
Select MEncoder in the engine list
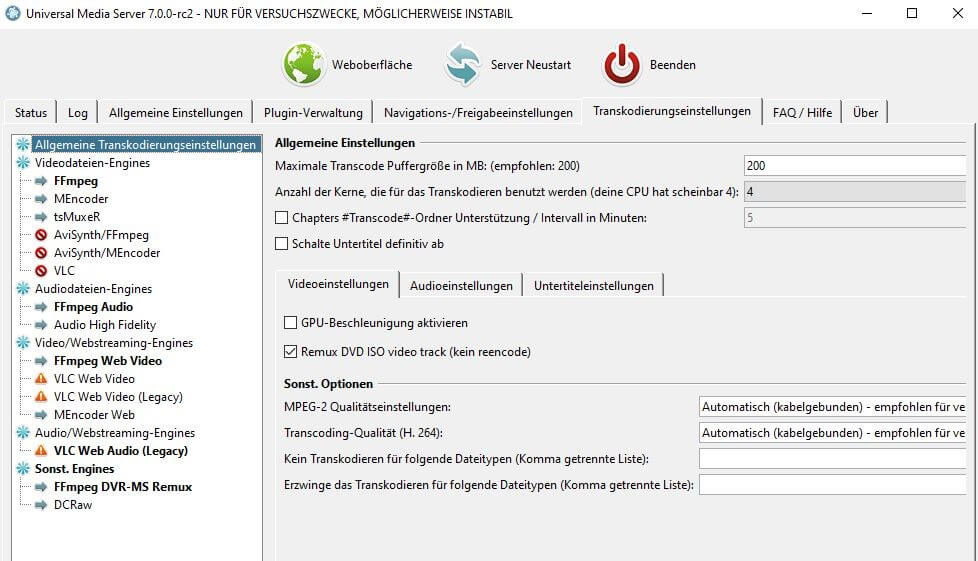pos(81,199)
